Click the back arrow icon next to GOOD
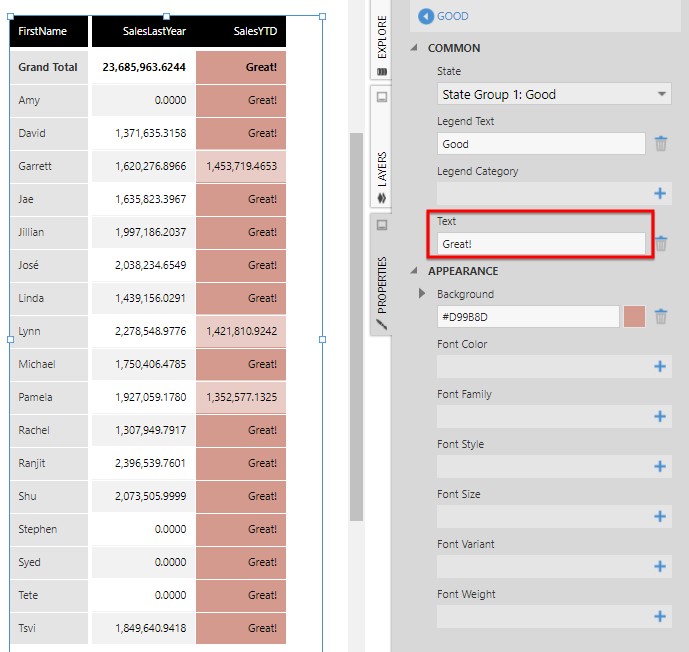This screenshot has width=689, height=652. click(426, 16)
